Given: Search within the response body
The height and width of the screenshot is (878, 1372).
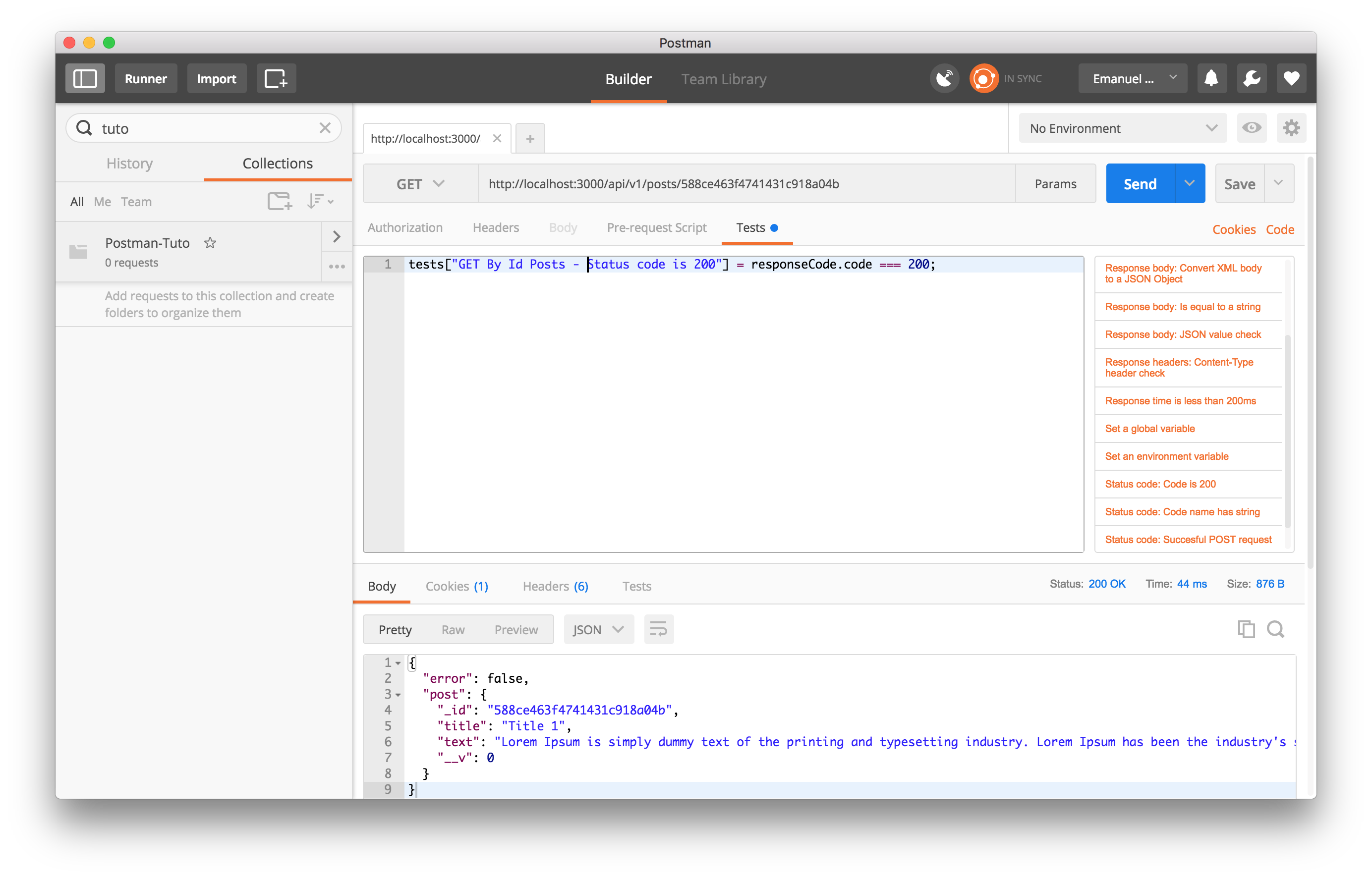Looking at the screenshot, I should pyautogui.click(x=1276, y=629).
